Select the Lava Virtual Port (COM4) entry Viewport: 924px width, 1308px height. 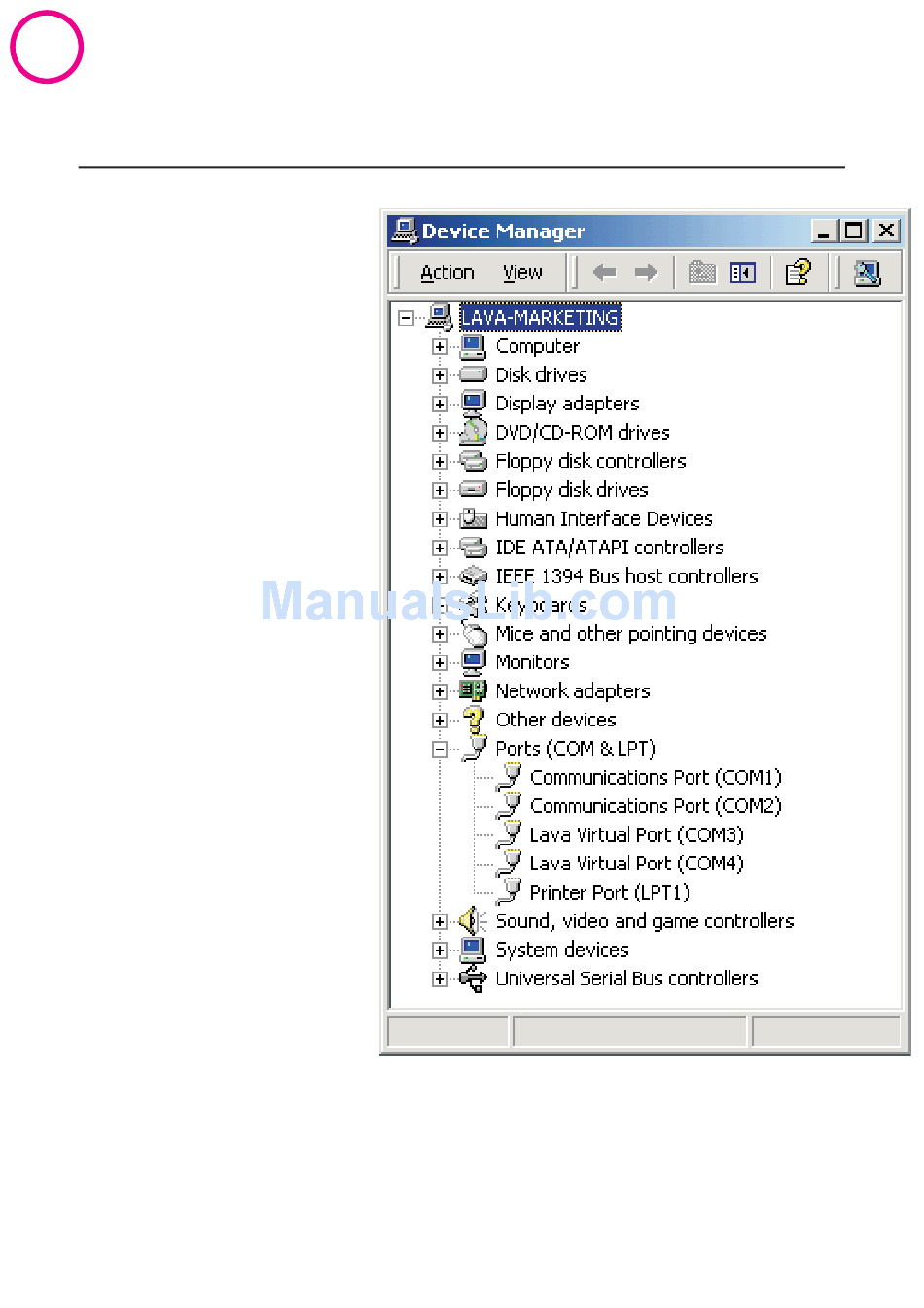pyautogui.click(x=636, y=864)
